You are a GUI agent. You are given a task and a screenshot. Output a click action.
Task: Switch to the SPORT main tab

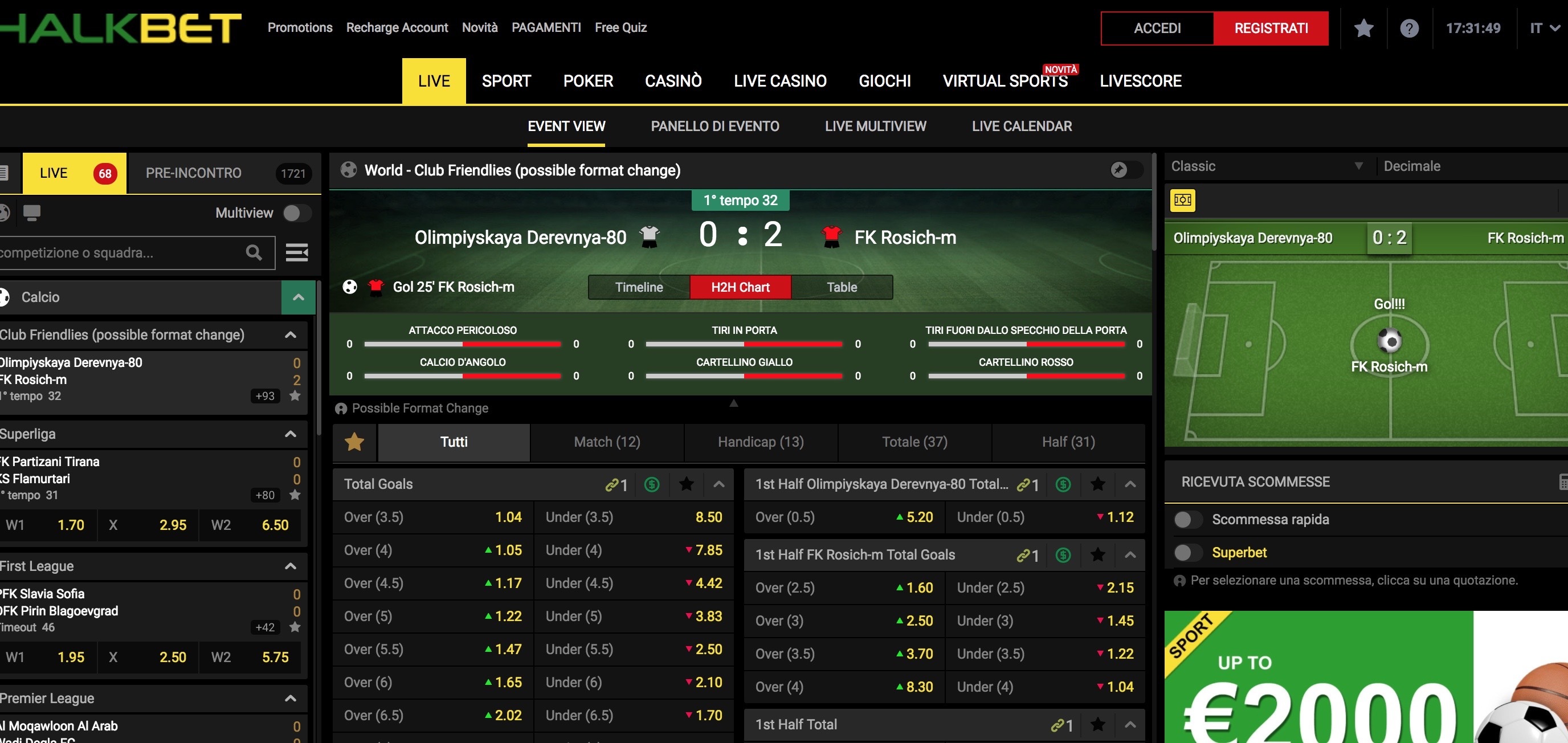(x=507, y=81)
